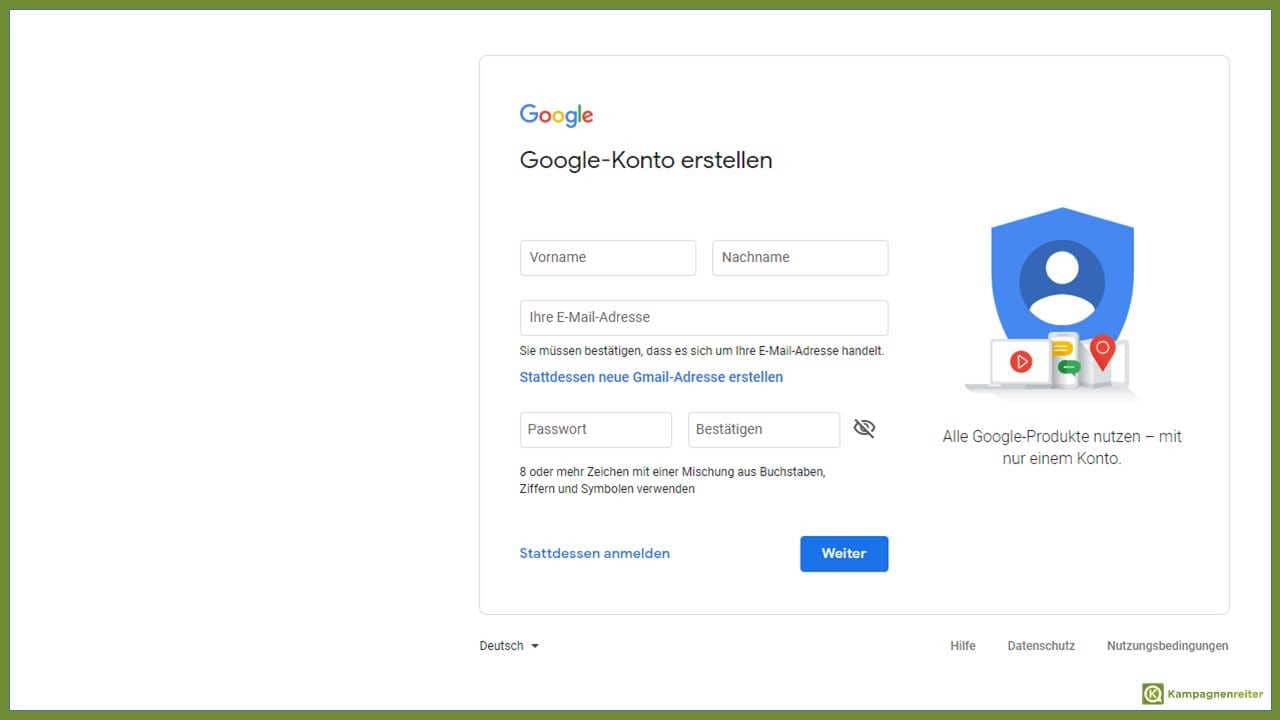Click the Vorname input field
1280x720 pixels.
[608, 258]
